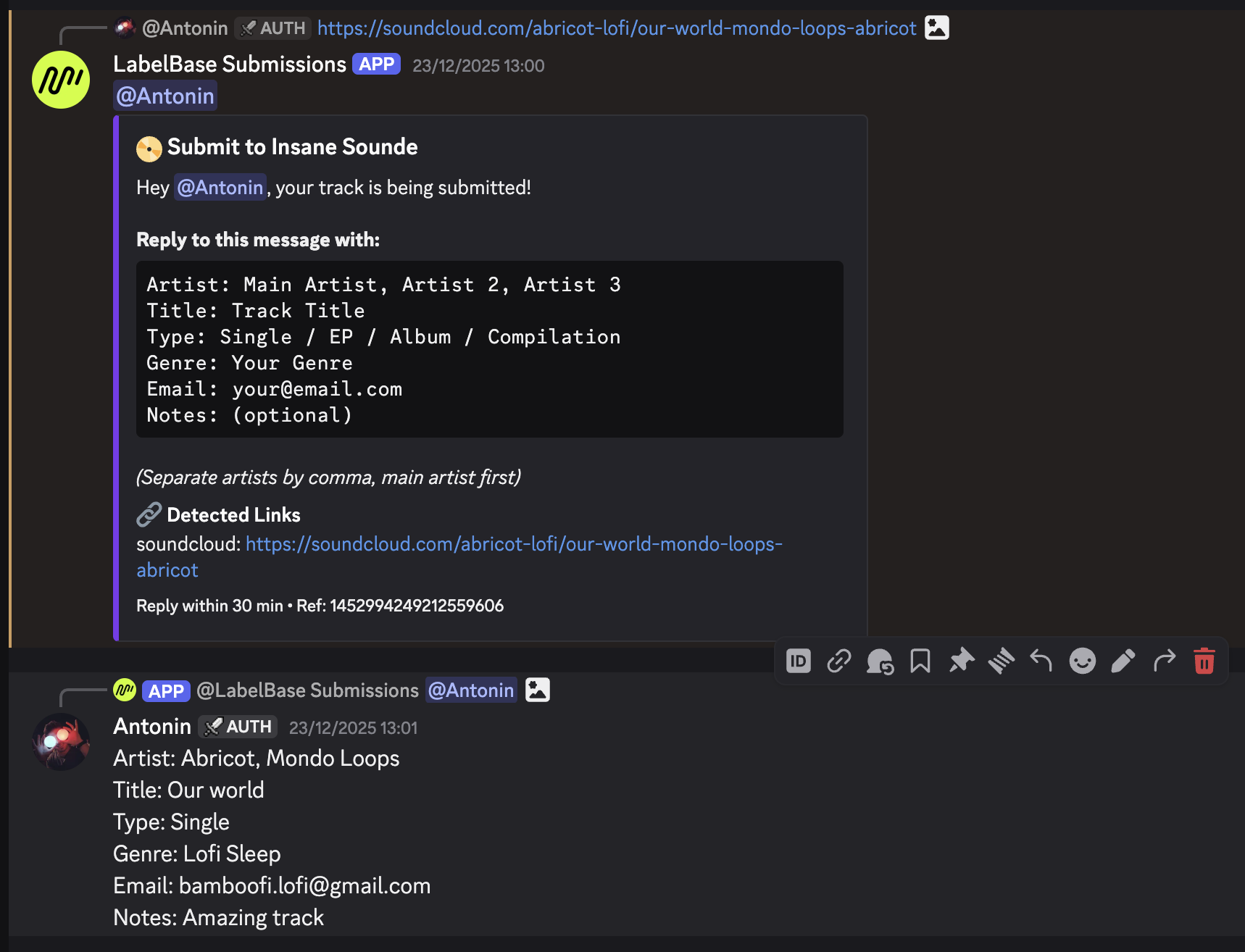Click the Antonin username in the lower message
The image size is (1245, 952).
[x=152, y=726]
